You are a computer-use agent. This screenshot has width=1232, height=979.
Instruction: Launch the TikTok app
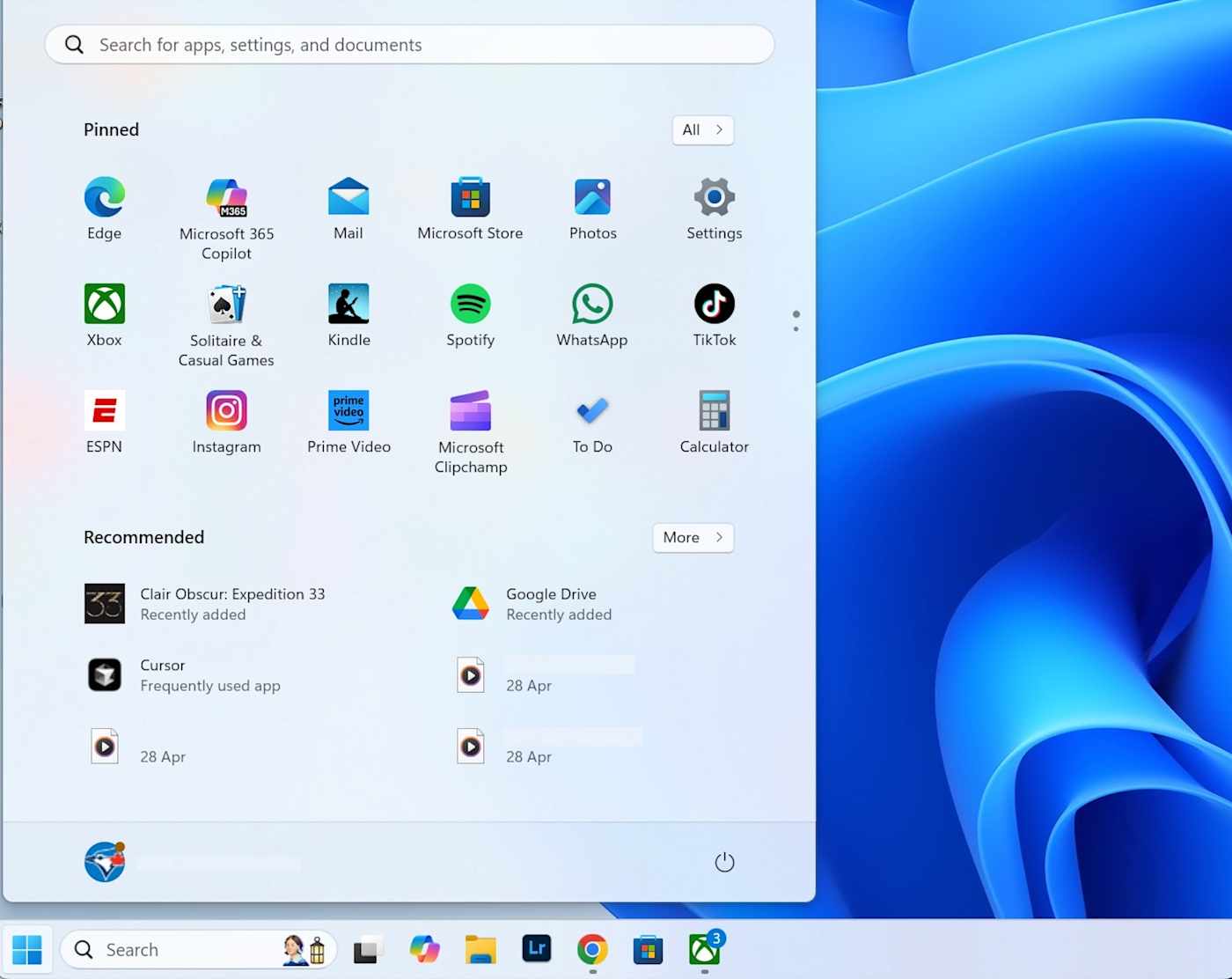(715, 315)
